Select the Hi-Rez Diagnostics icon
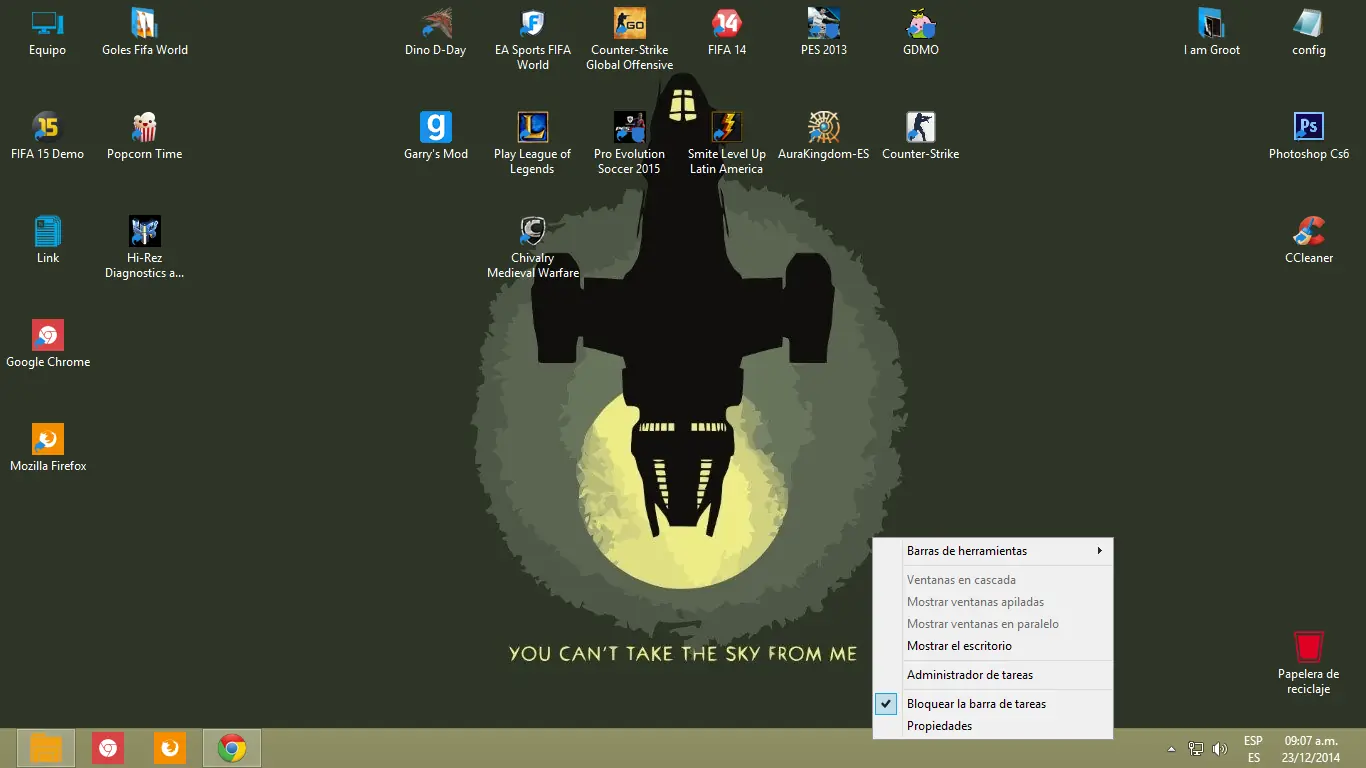The image size is (1366, 768). pos(145,248)
